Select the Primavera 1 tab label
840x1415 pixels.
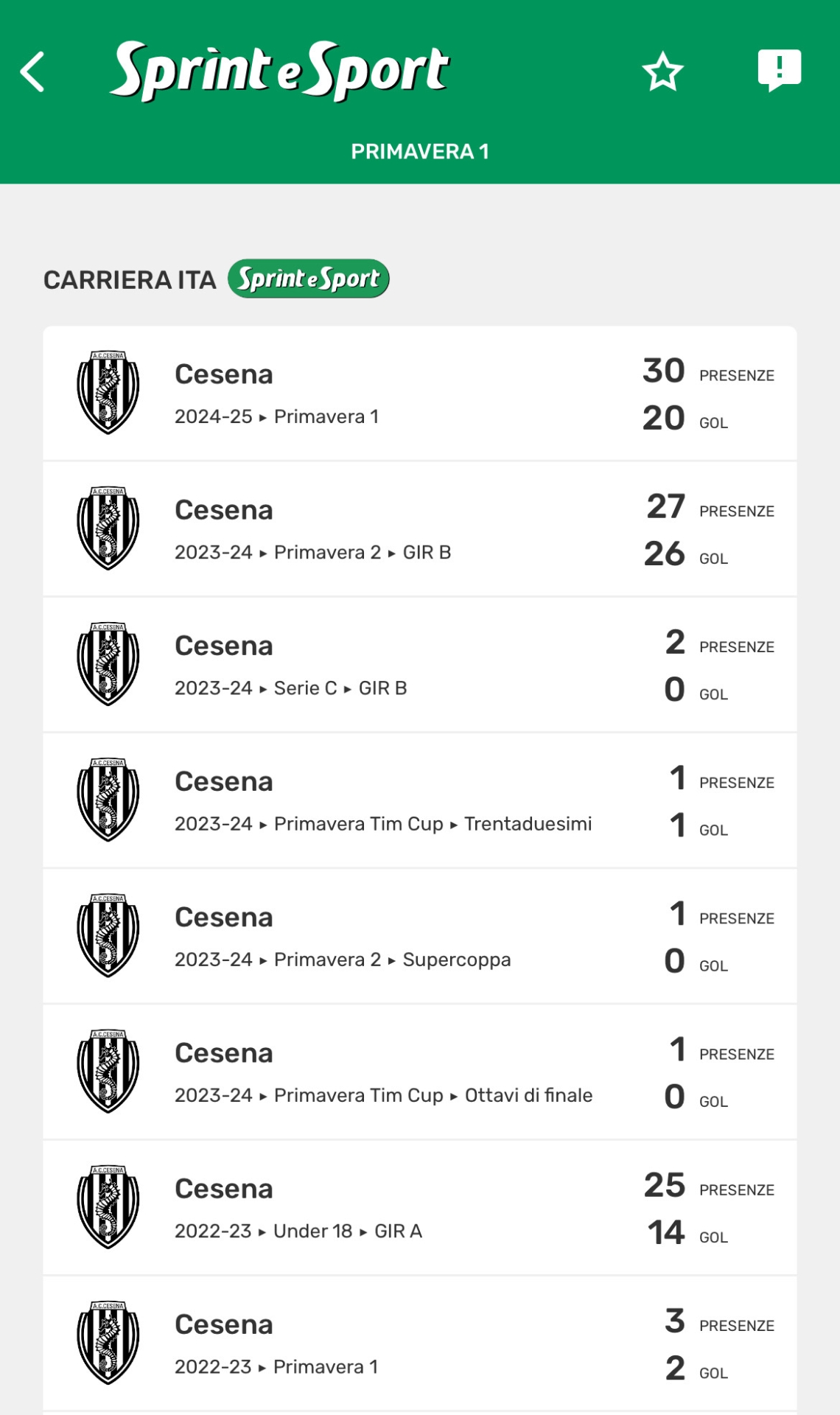(420, 152)
